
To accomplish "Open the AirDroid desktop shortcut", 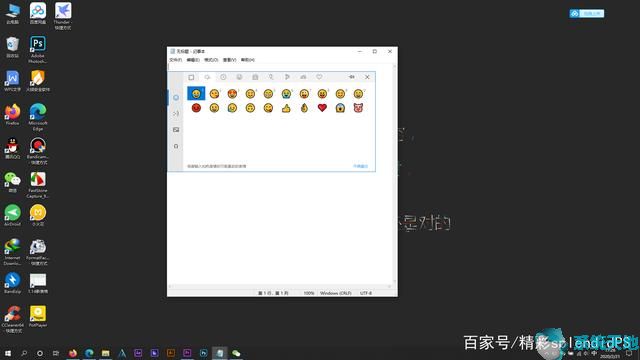I will [12, 216].
